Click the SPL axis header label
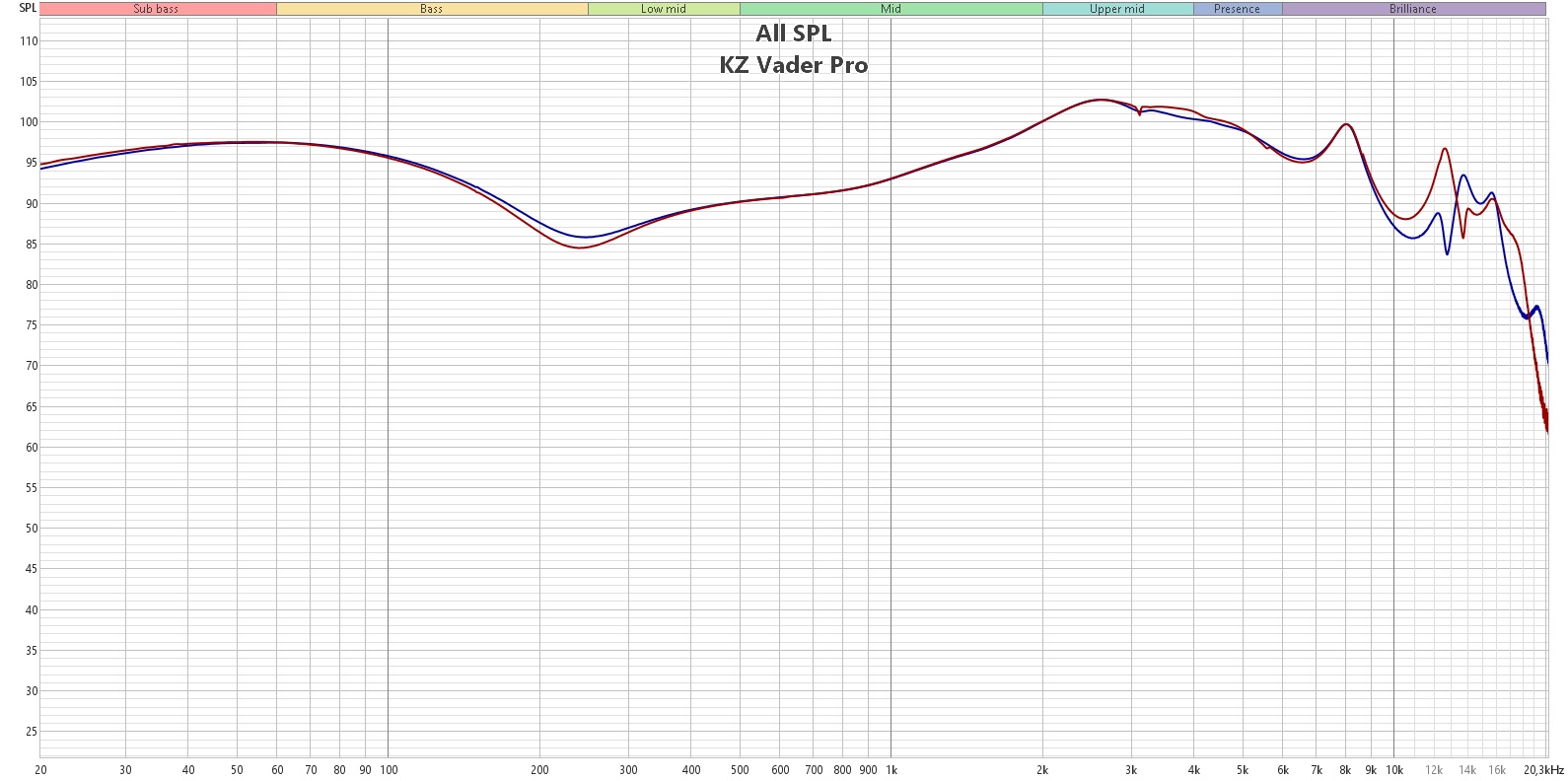The image size is (1568, 781). (28, 8)
